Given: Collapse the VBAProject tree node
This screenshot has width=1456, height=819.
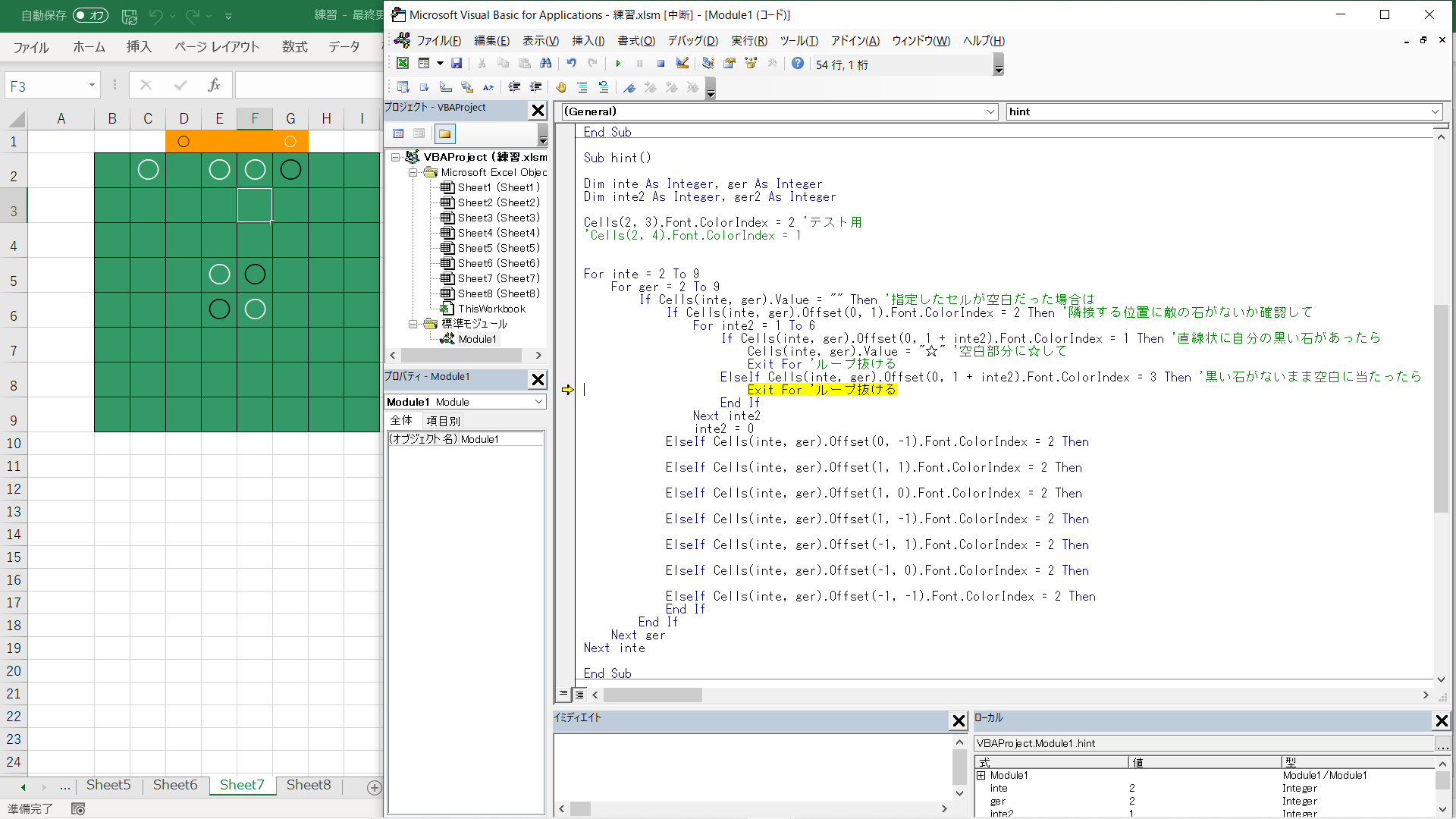Looking at the screenshot, I should coord(395,157).
